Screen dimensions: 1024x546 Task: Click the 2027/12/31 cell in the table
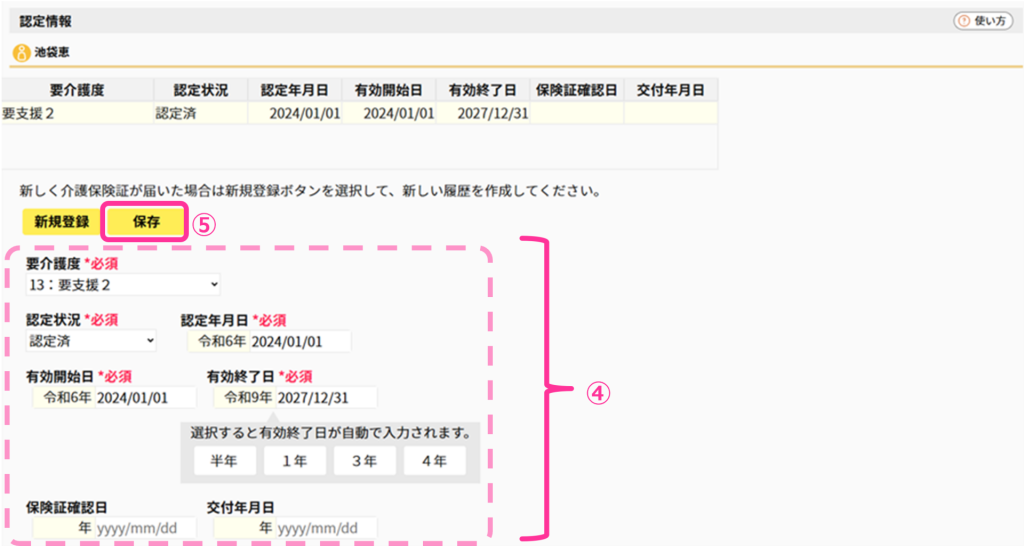(483, 114)
